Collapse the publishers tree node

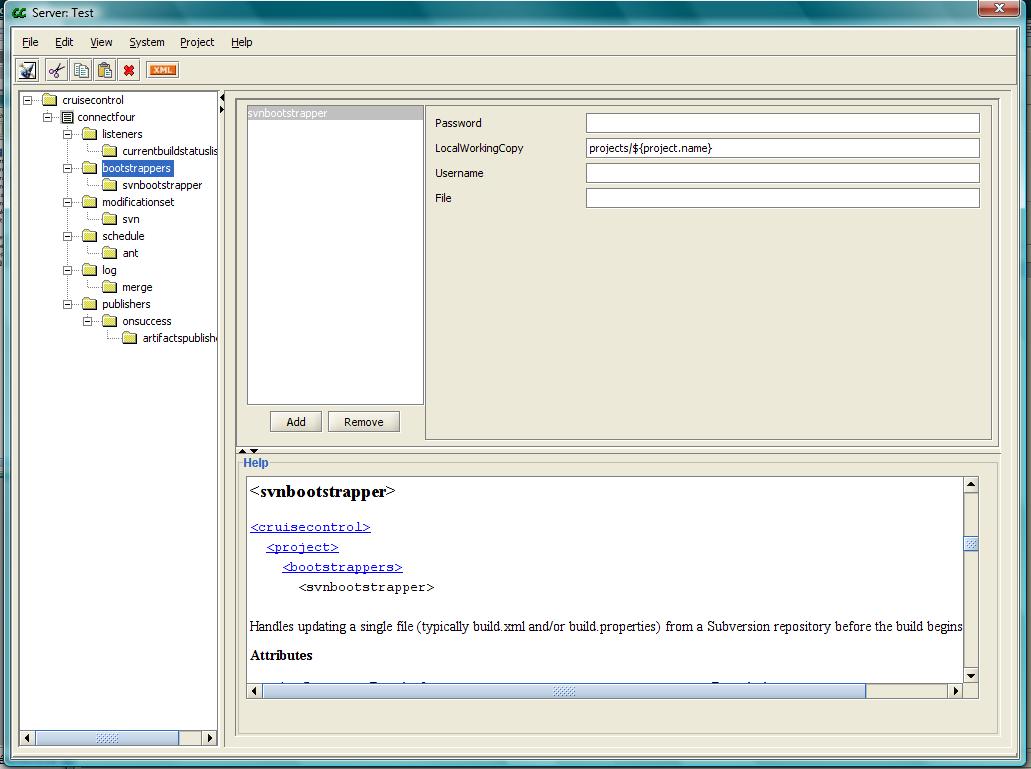coord(68,304)
